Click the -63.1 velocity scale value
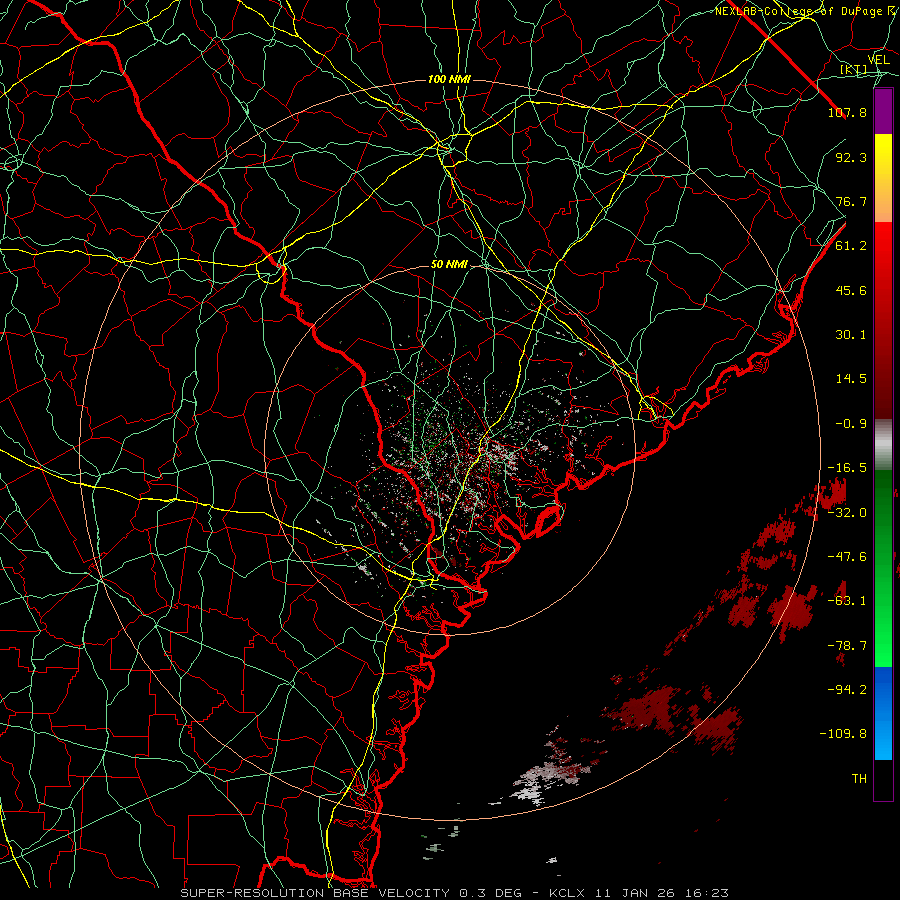900x900 pixels. coord(847,601)
